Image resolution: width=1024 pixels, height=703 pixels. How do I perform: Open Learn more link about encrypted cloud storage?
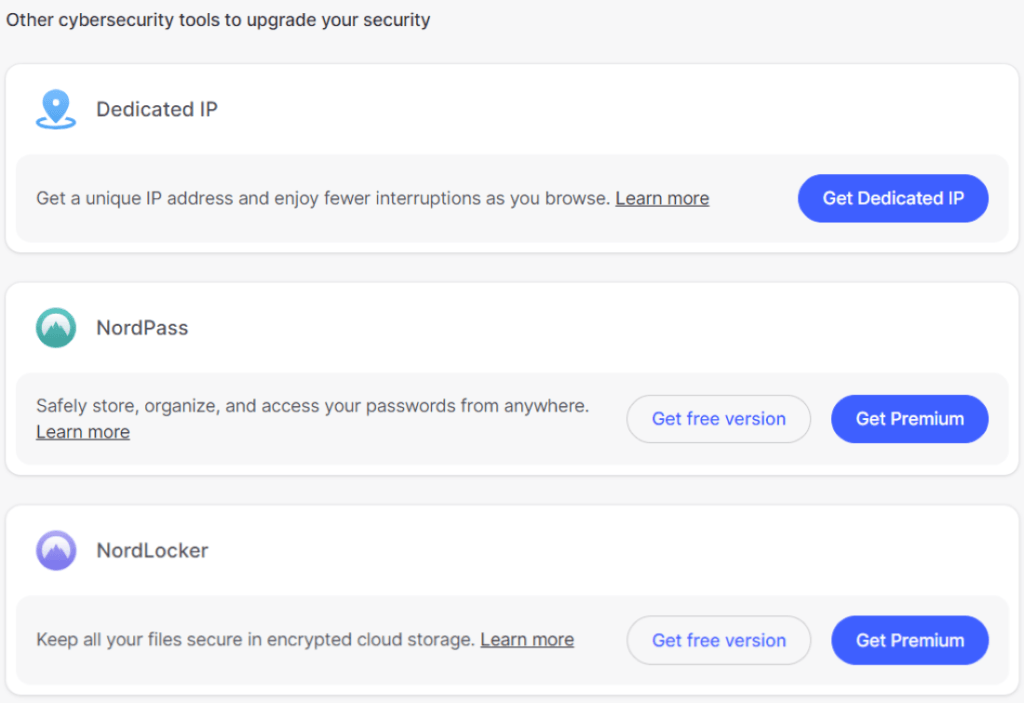point(527,640)
